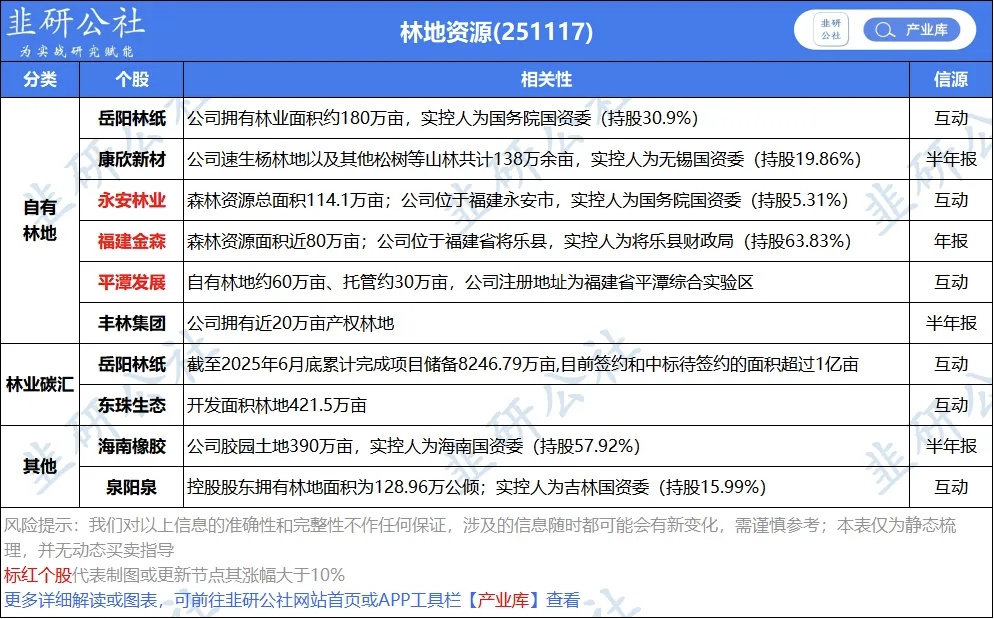Image resolution: width=994 pixels, height=619 pixels.
Task: Click the 个股 column header
Action: tap(131, 79)
